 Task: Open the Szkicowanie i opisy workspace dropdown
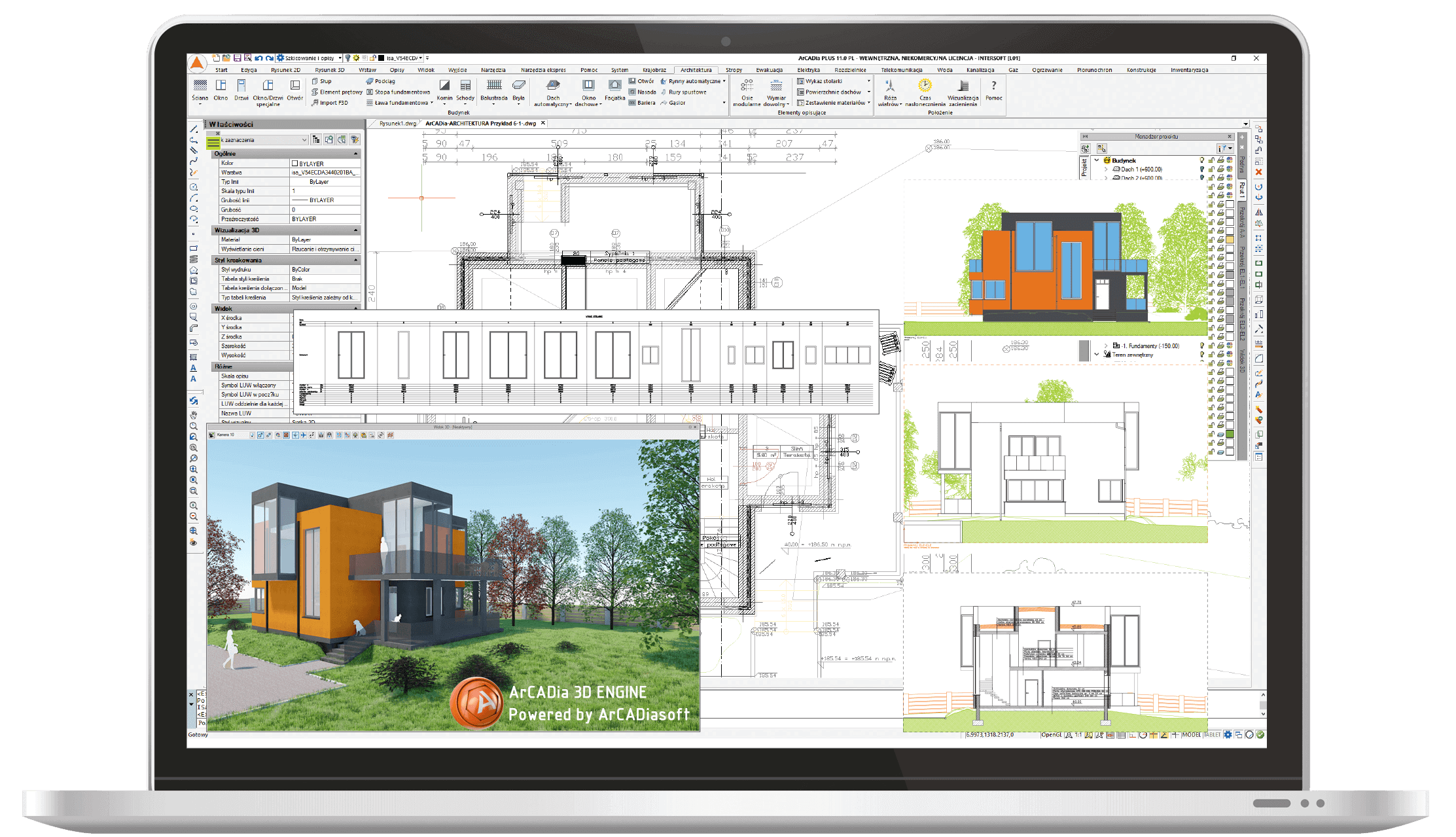coord(340,58)
